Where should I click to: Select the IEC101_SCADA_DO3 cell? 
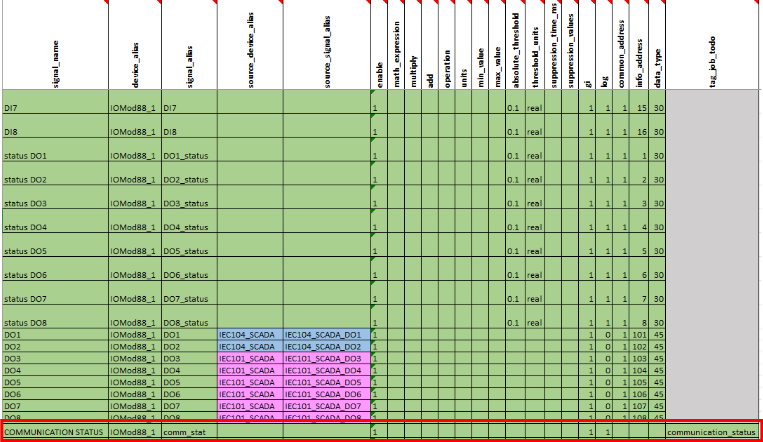click(x=327, y=358)
